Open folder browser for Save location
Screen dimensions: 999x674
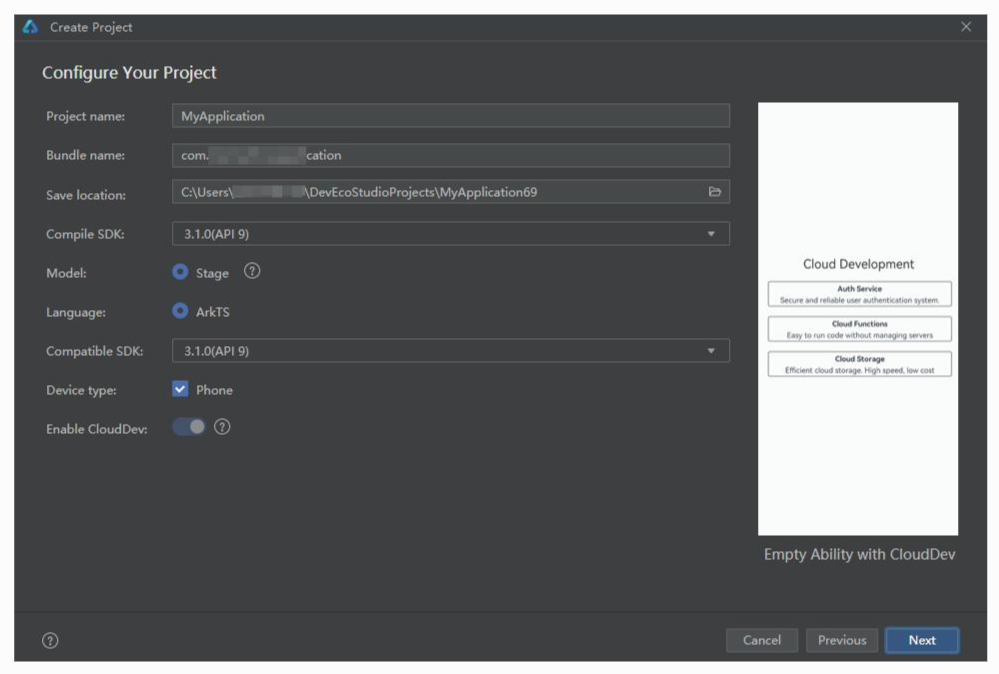coord(714,192)
